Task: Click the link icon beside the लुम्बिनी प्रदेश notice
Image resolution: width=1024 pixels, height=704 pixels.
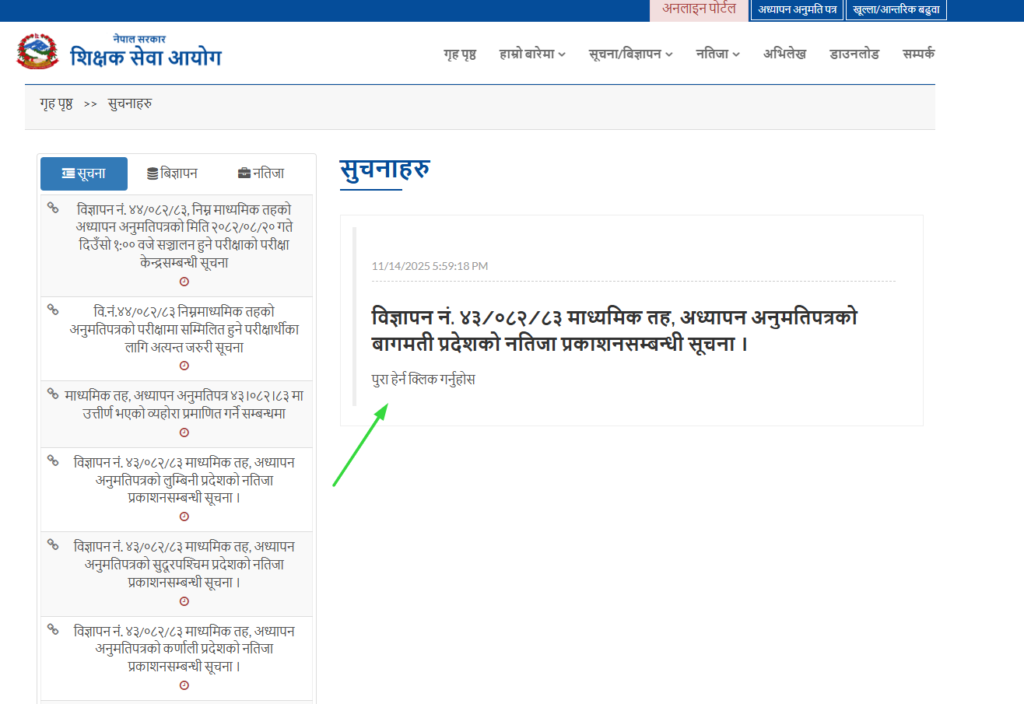Action: [x=53, y=460]
